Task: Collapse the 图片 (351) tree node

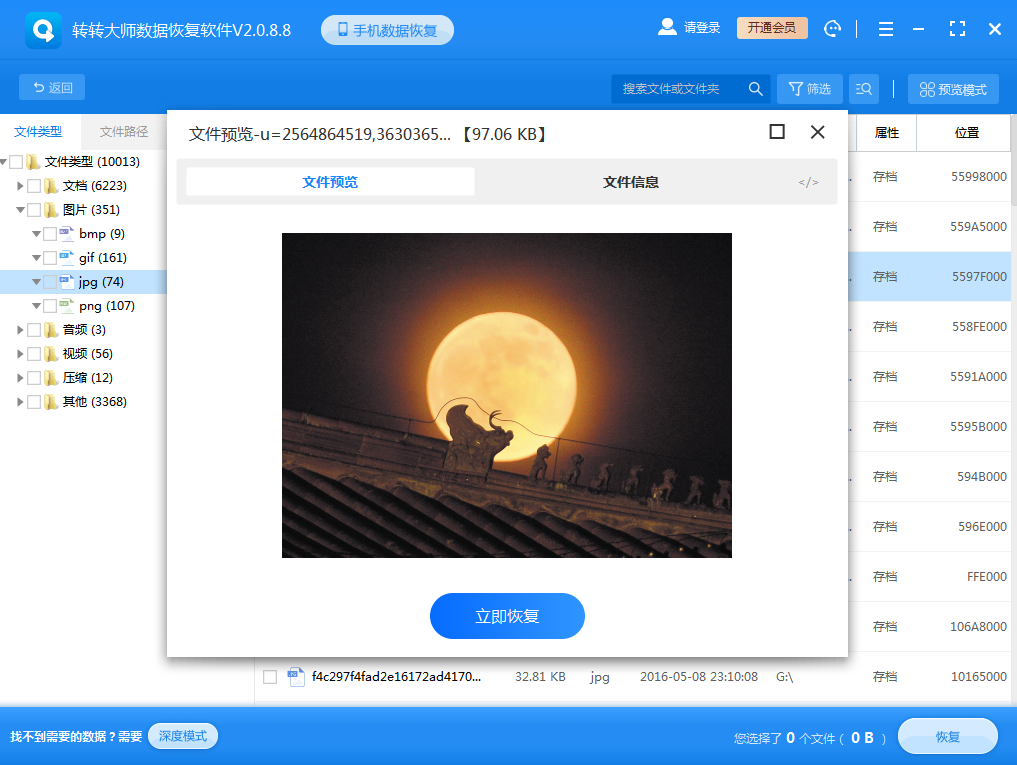Action: point(20,209)
